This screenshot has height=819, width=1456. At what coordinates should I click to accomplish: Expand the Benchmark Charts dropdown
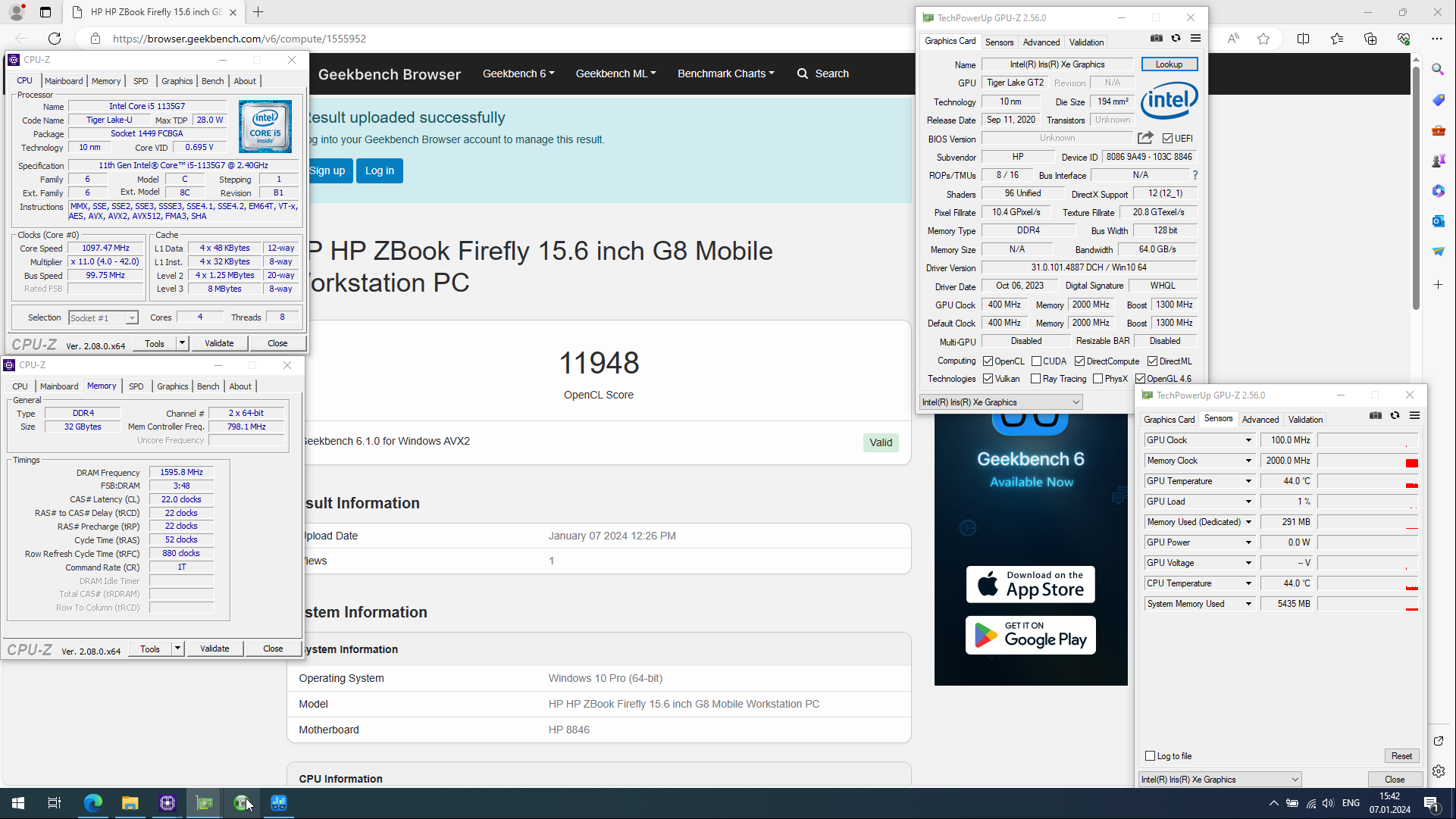(725, 73)
